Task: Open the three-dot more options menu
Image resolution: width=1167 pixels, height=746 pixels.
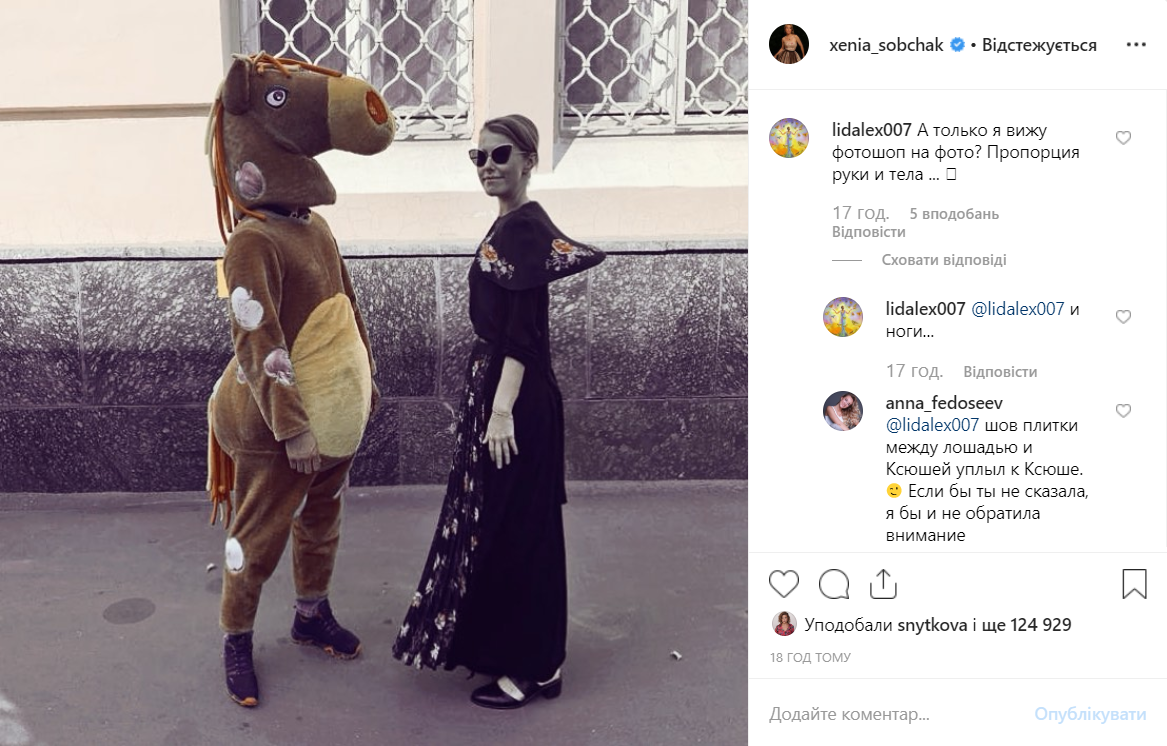Action: [1136, 45]
